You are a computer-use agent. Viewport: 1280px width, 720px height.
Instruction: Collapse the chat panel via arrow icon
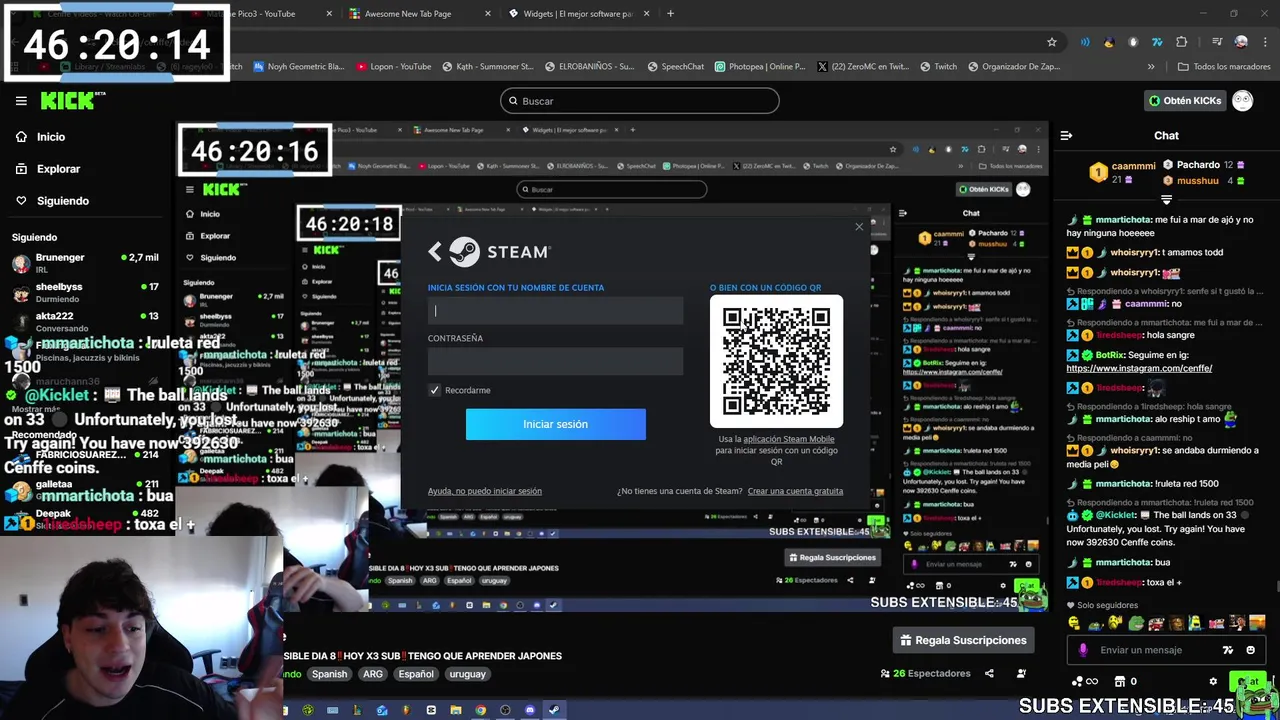pos(1066,135)
